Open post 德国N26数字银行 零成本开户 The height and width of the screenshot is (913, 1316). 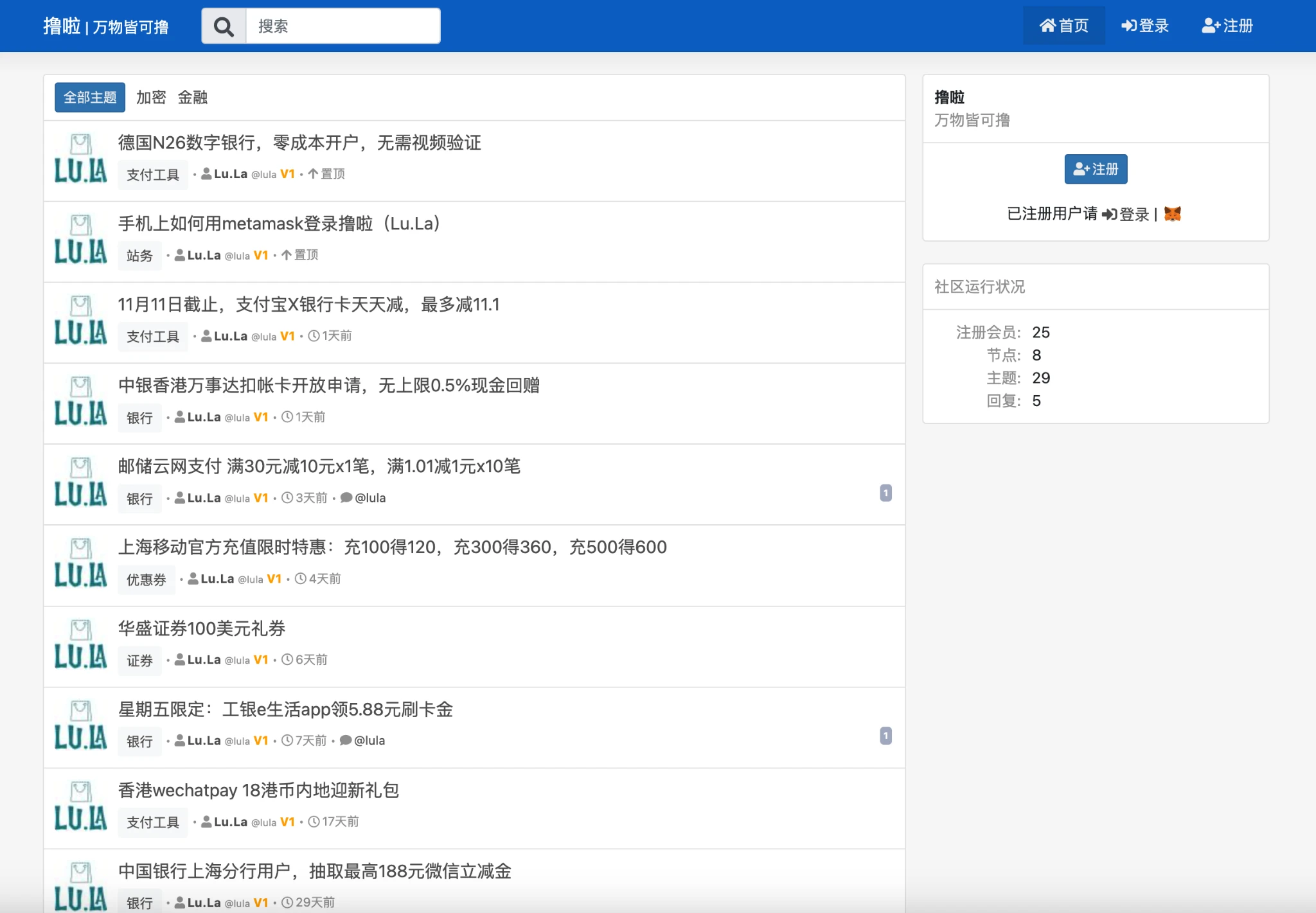(299, 143)
